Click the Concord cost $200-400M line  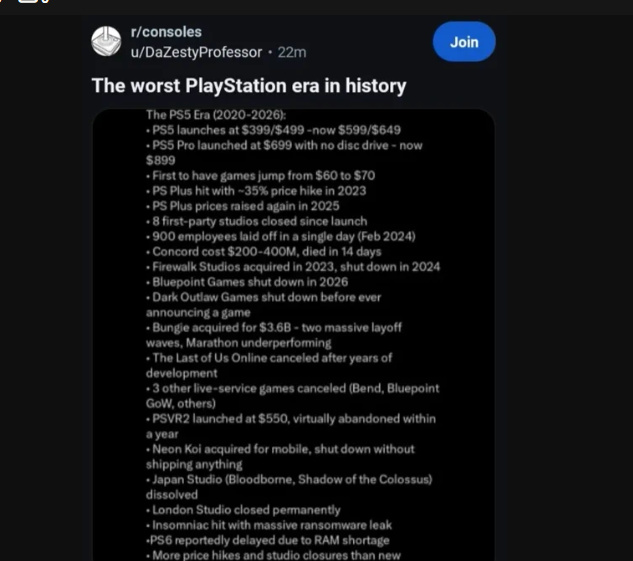coord(259,251)
